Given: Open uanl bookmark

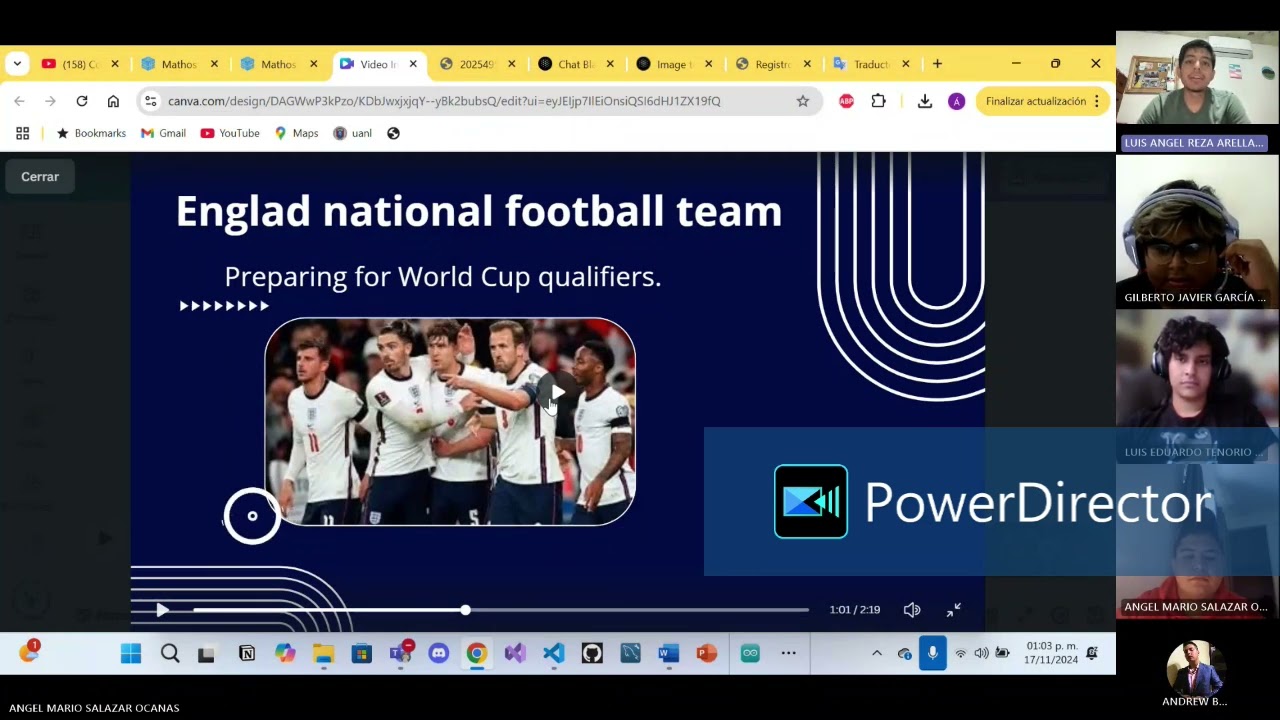Looking at the screenshot, I should pos(352,133).
